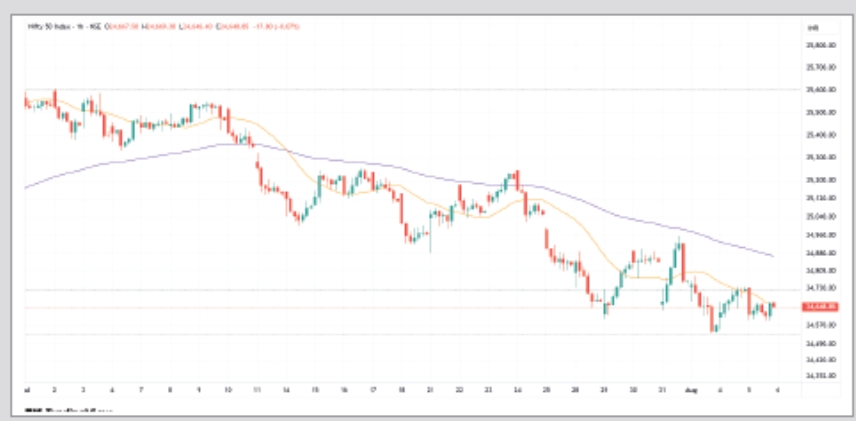
Task: Select the red current price tag 24,648.85
Action: (817, 306)
